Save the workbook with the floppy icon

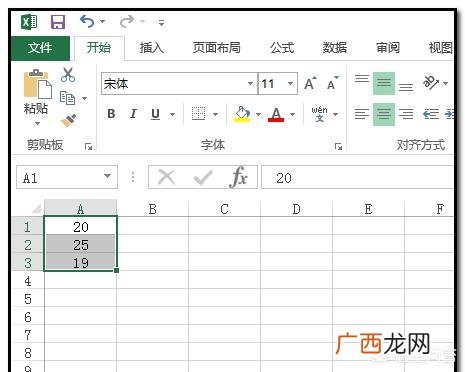click(x=58, y=22)
